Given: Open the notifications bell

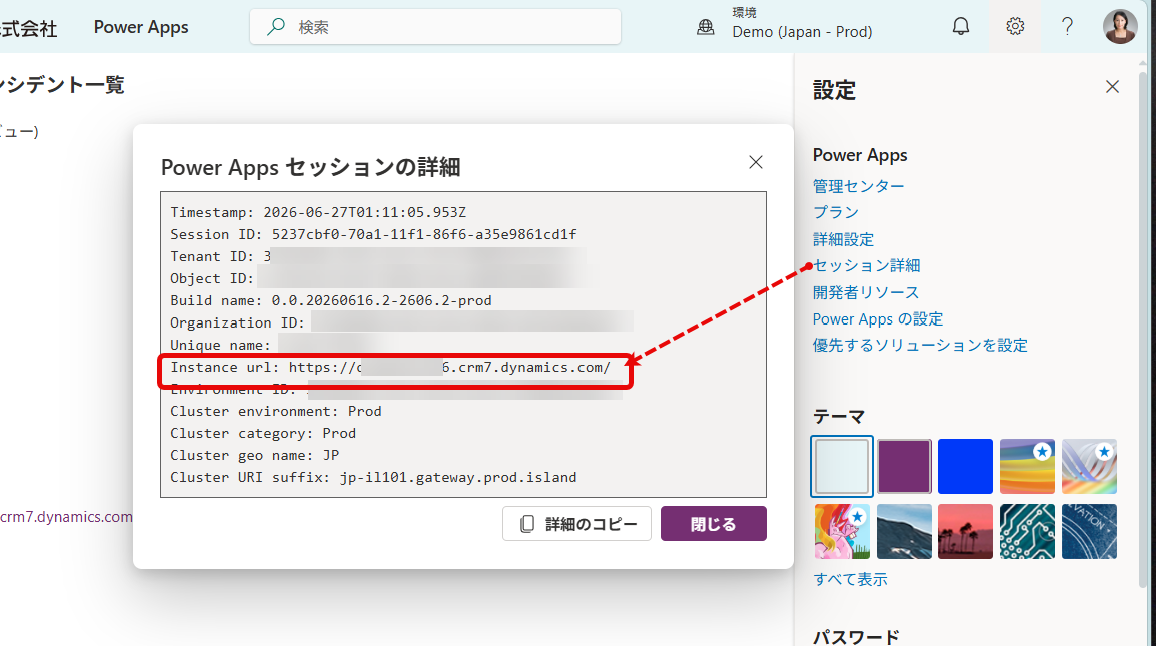Looking at the screenshot, I should pyautogui.click(x=961, y=27).
